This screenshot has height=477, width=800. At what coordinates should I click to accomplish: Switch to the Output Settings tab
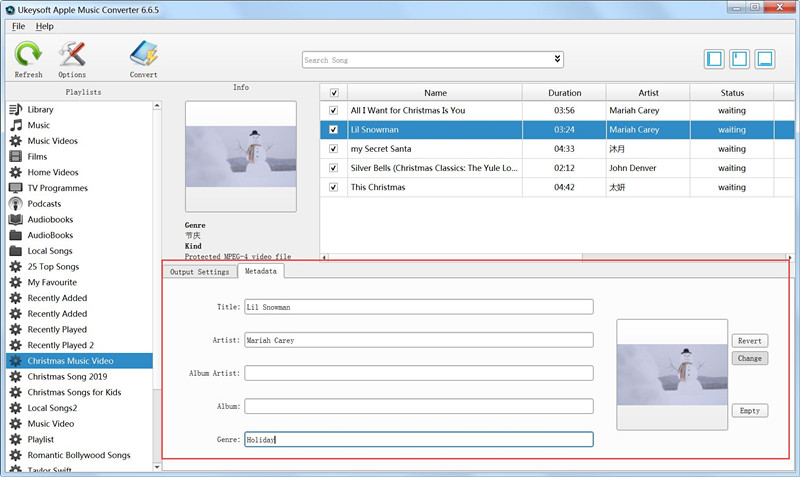pos(199,272)
